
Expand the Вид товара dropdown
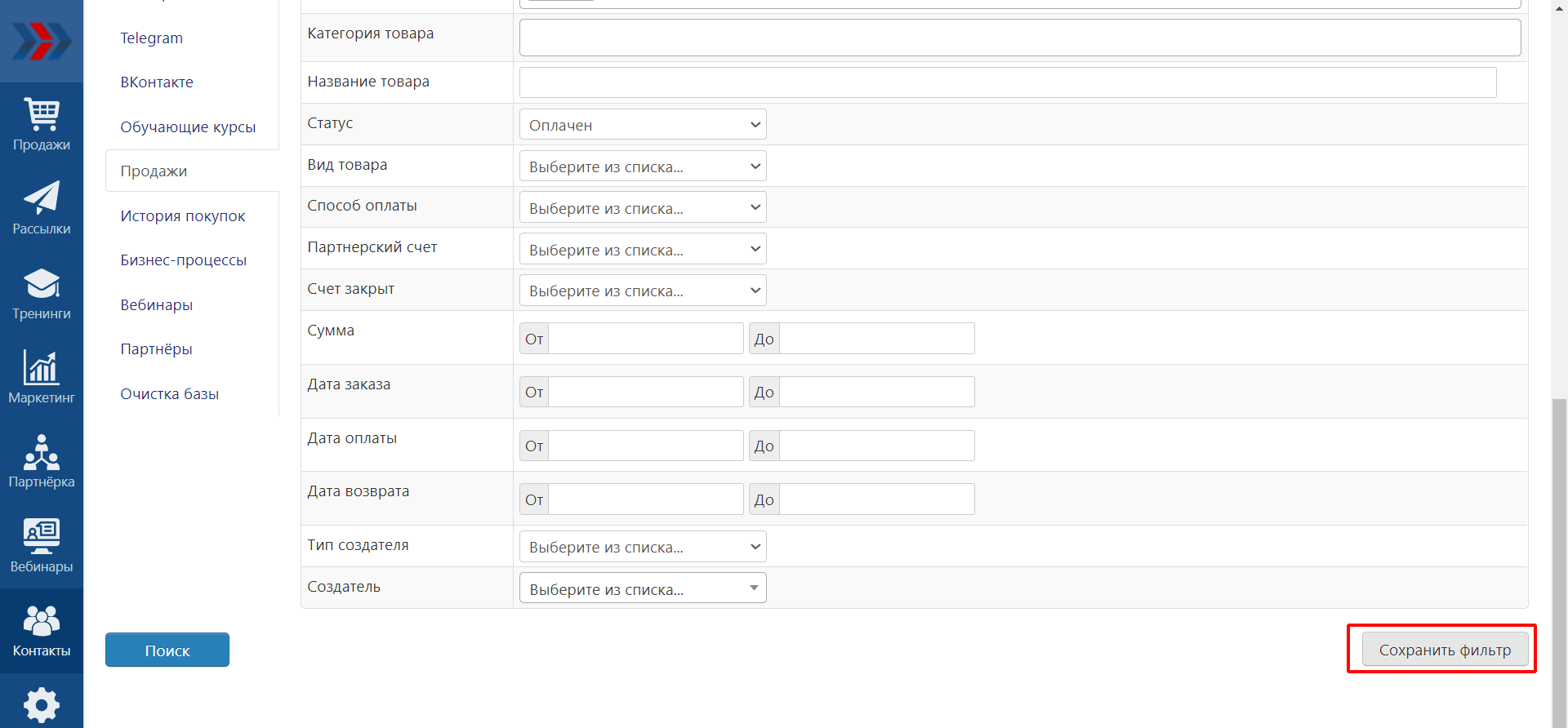[x=643, y=166]
